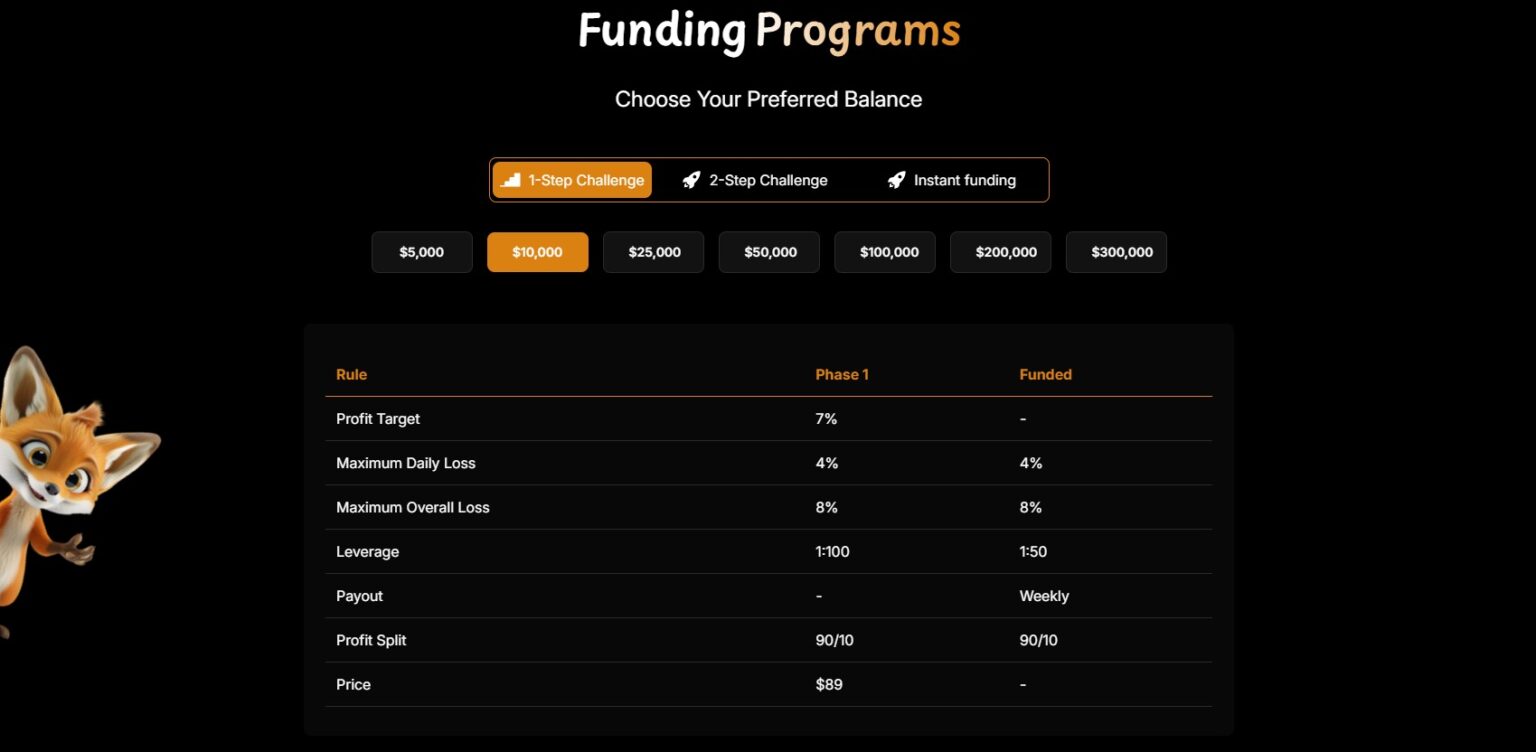The image size is (1536, 752).
Task: Click the Profit Target row label
Action: coord(378,419)
